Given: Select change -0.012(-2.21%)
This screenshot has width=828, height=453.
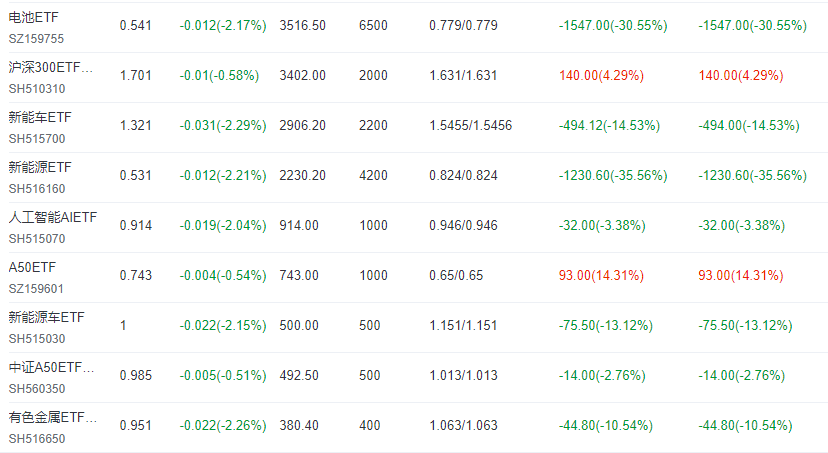Looking at the screenshot, I should 223,175.
